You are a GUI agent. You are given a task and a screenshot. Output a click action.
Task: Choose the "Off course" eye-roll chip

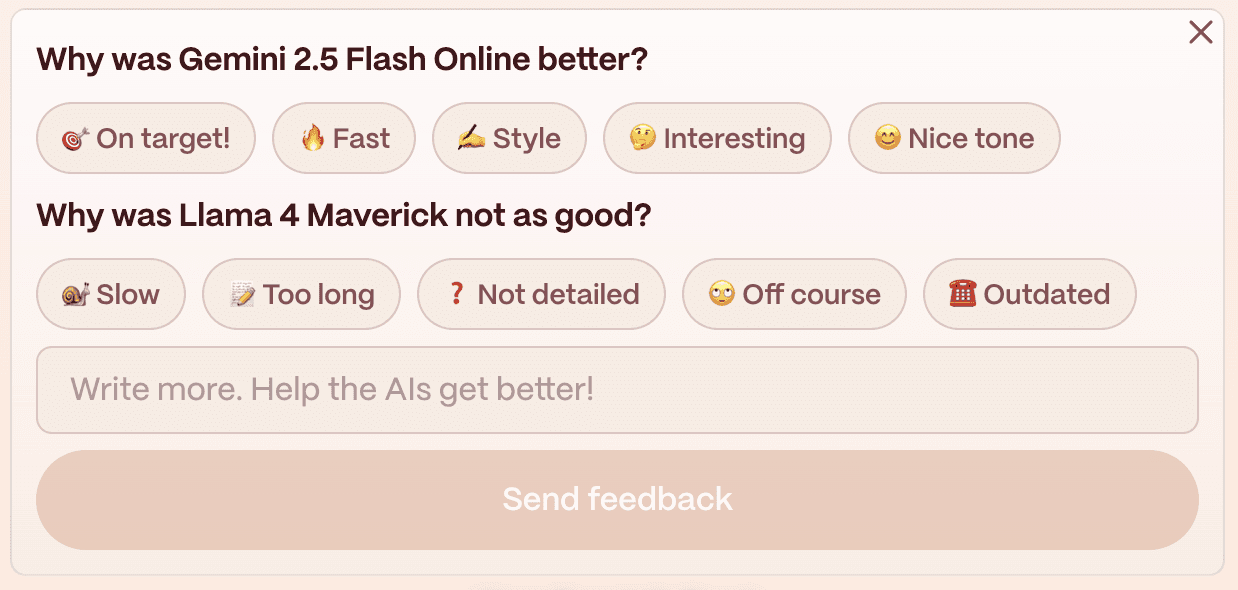[794, 294]
